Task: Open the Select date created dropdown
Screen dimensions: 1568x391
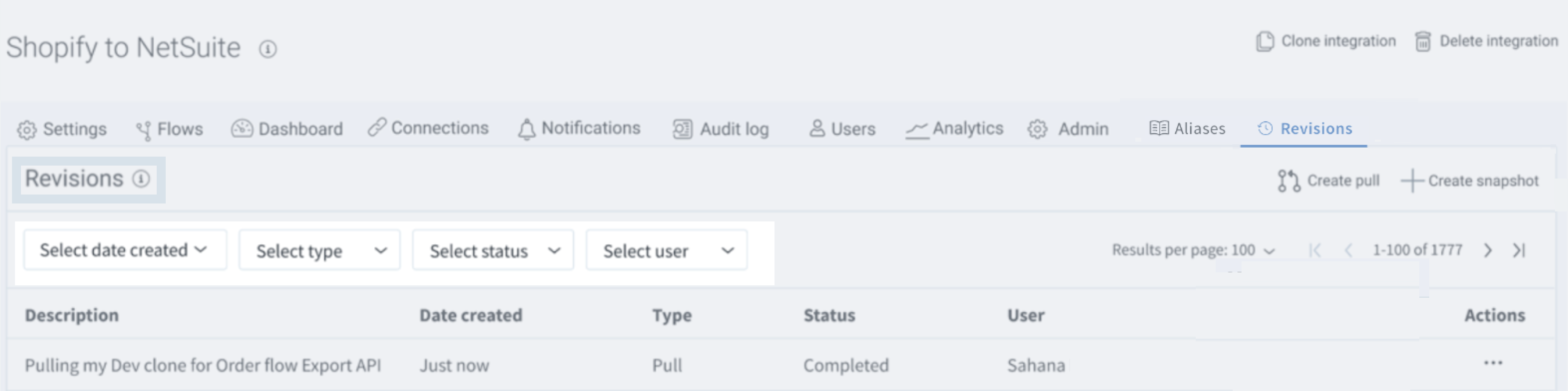Action: (125, 250)
